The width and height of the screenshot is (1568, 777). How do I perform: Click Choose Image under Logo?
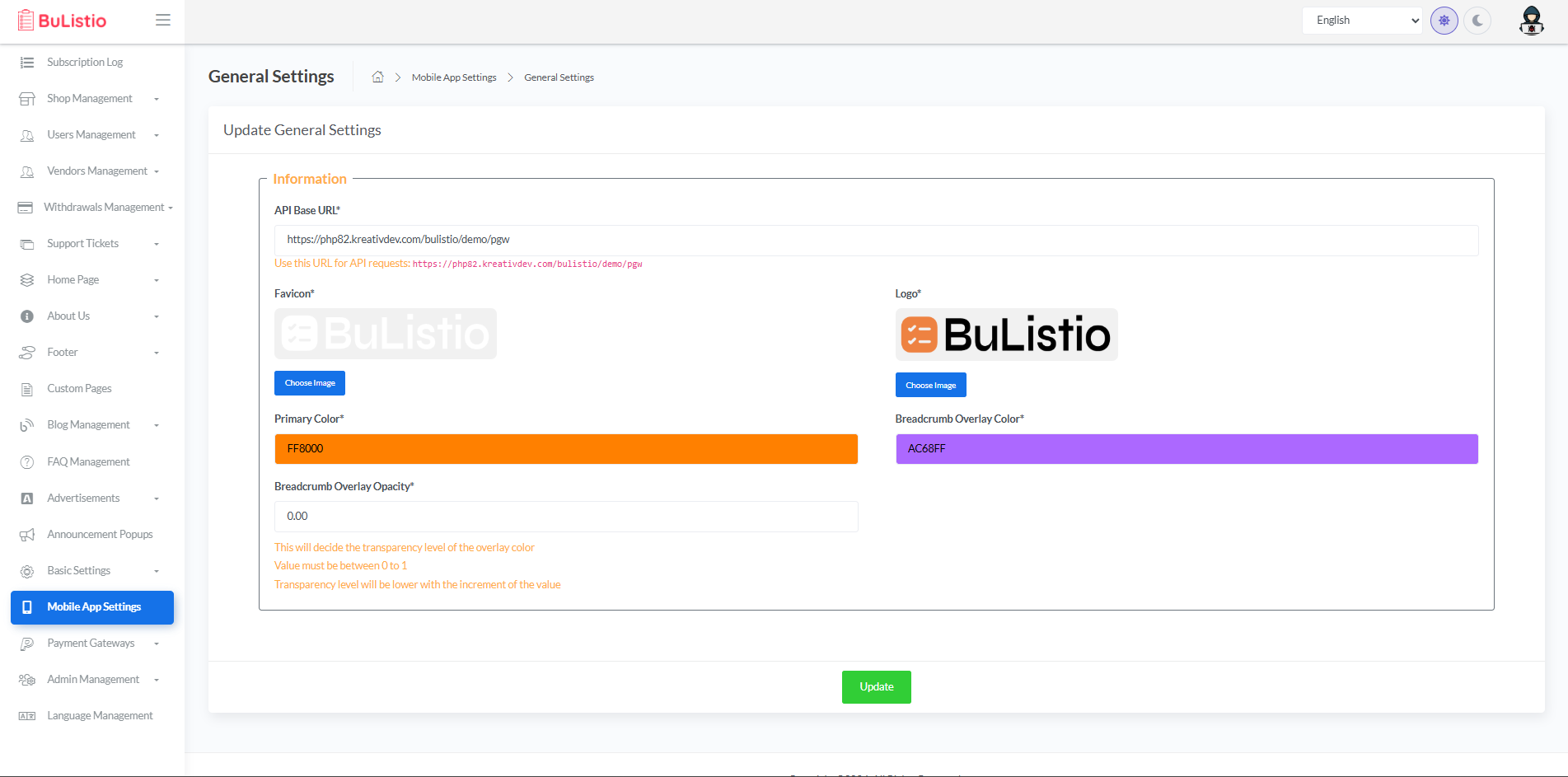[x=931, y=386]
